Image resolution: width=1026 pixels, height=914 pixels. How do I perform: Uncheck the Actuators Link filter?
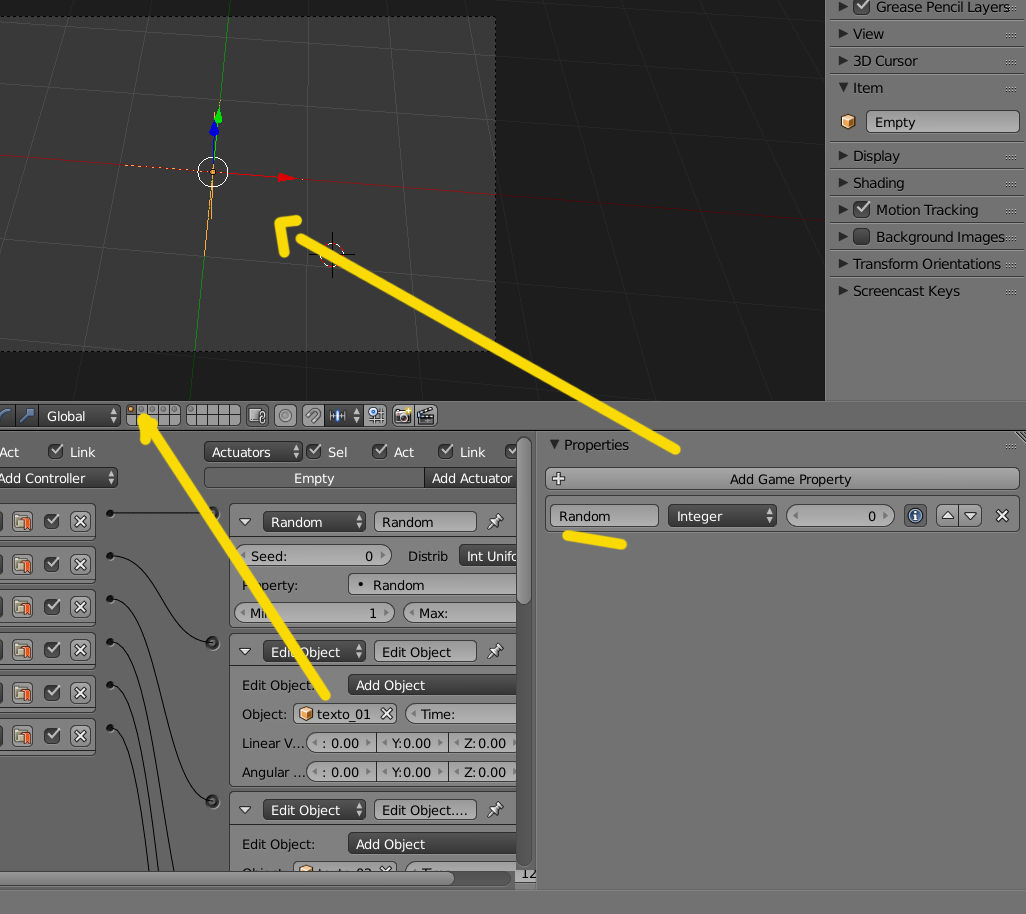pos(446,451)
